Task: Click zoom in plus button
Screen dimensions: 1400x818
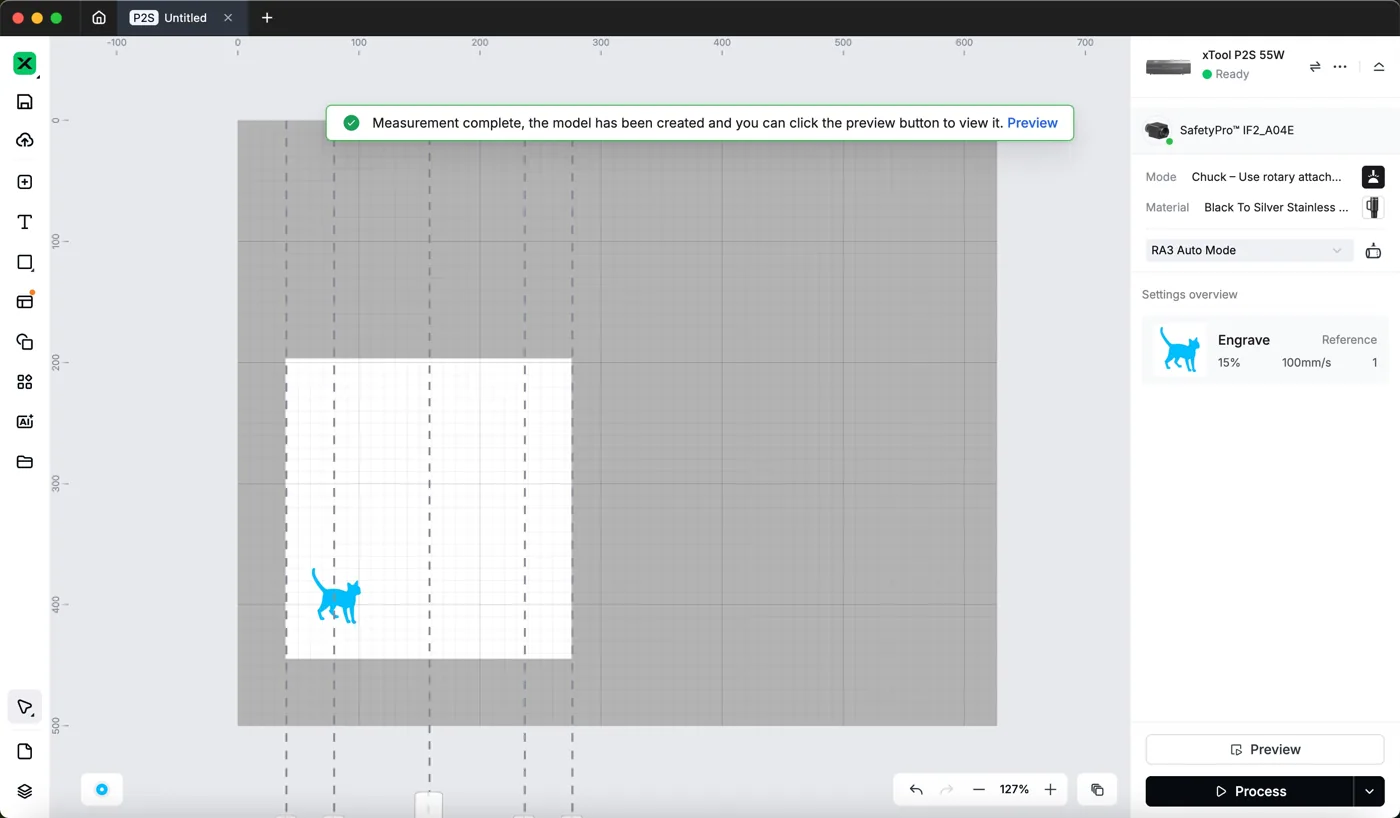Action: [x=1050, y=790]
